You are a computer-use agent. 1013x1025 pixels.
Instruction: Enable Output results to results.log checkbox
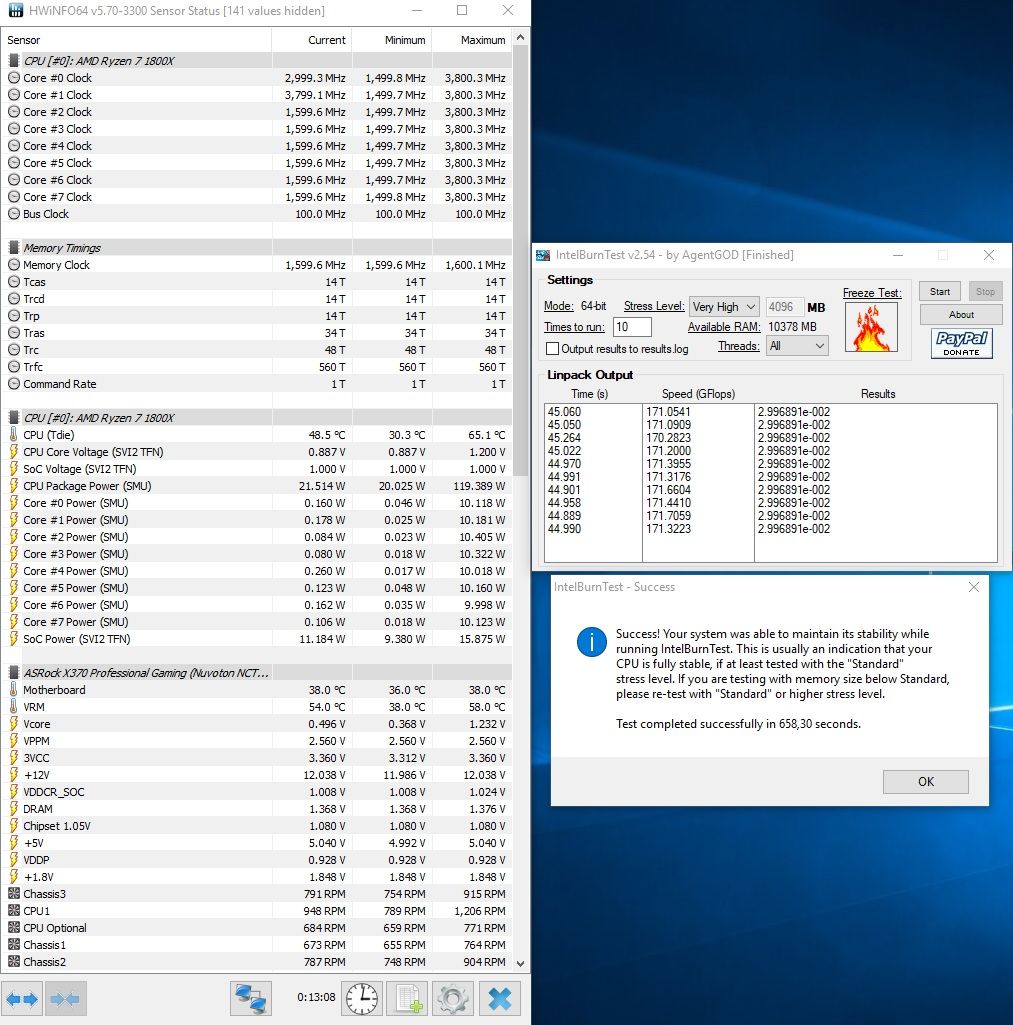(552, 348)
